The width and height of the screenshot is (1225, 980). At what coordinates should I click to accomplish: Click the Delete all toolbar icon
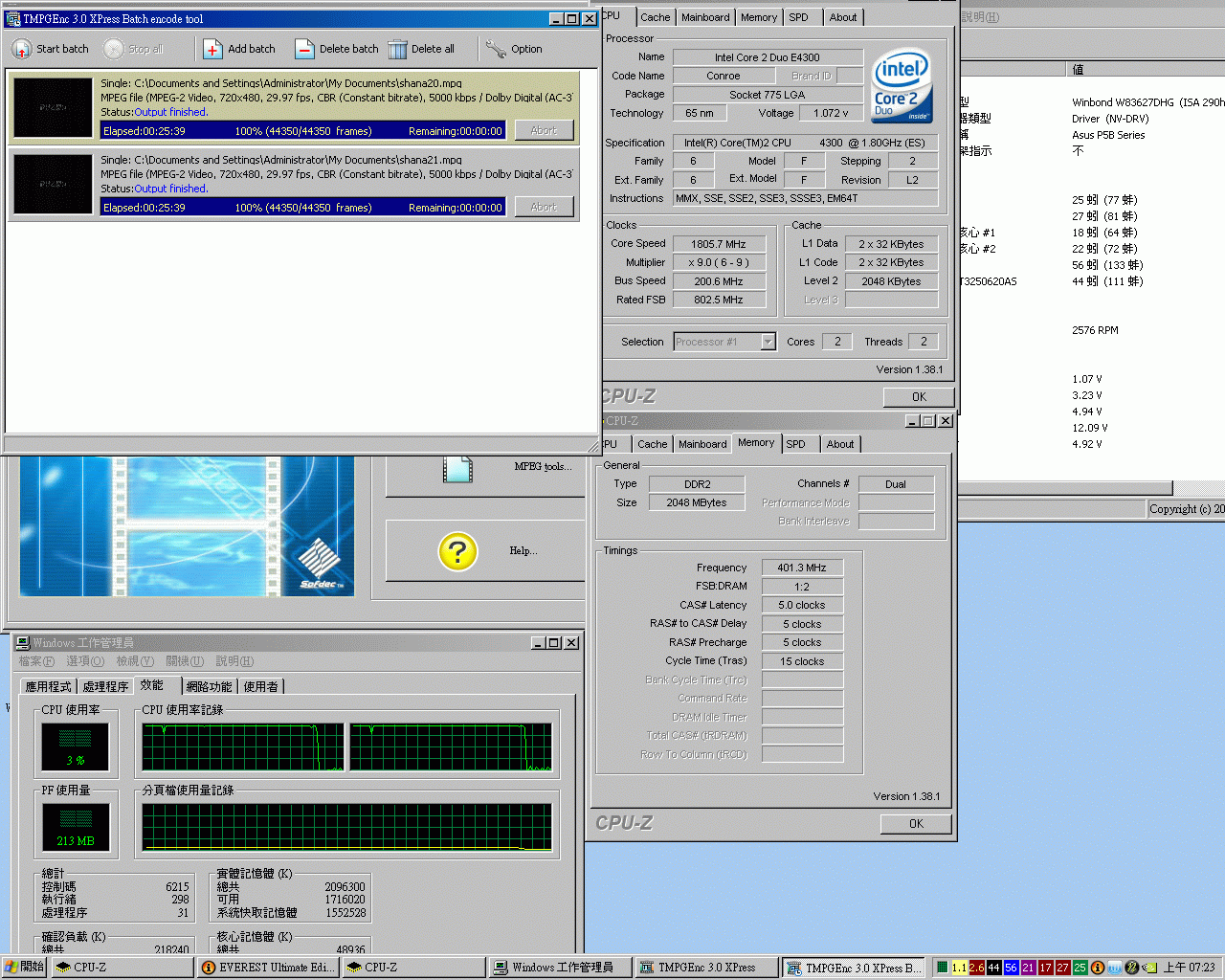396,49
